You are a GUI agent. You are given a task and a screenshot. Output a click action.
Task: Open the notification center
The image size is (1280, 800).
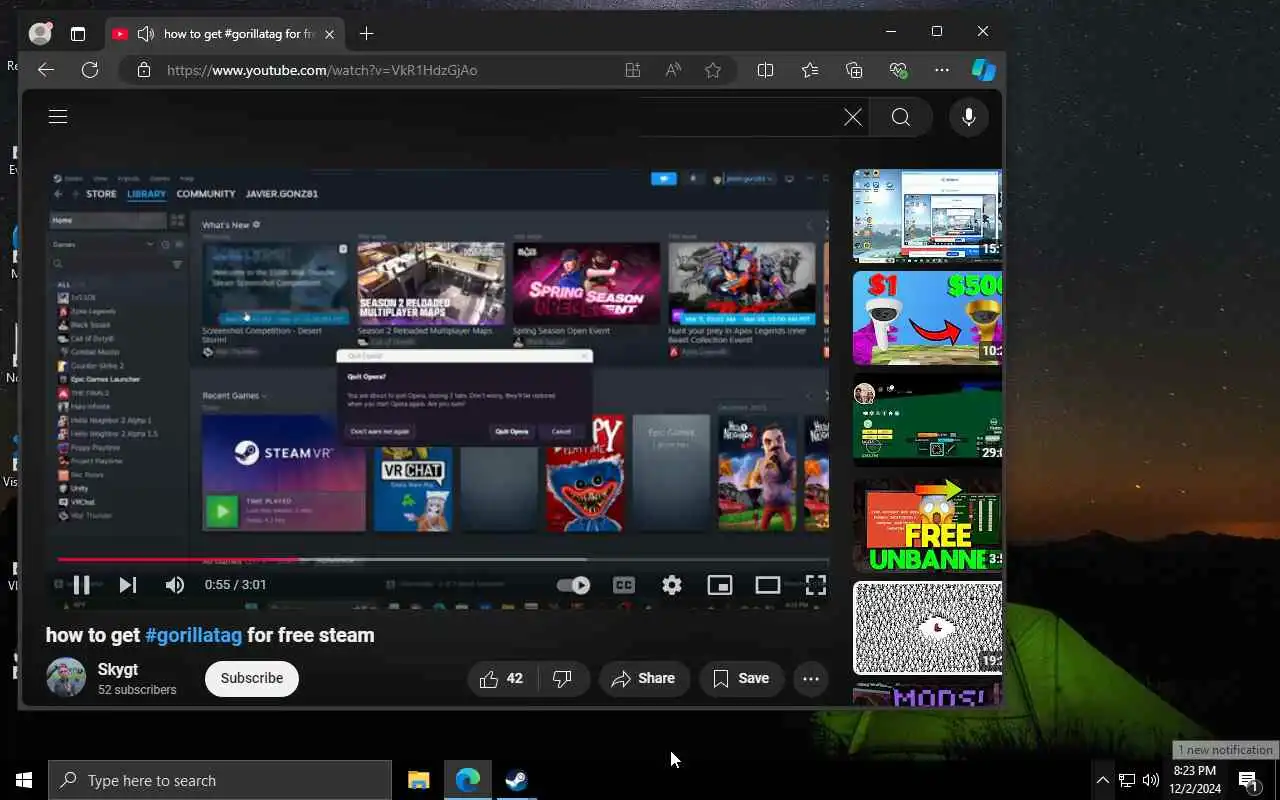pos(1249,780)
